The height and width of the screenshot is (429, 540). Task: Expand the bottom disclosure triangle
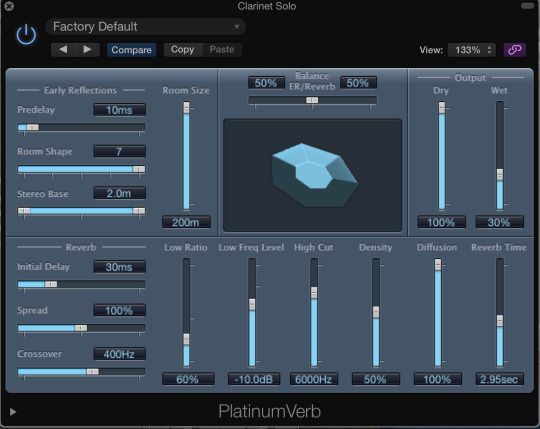pos(13,412)
